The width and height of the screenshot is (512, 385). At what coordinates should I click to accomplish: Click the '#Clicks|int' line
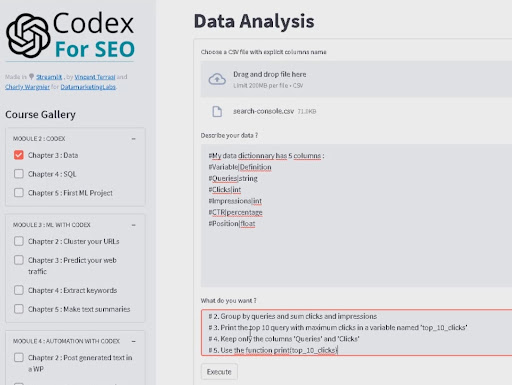225,190
